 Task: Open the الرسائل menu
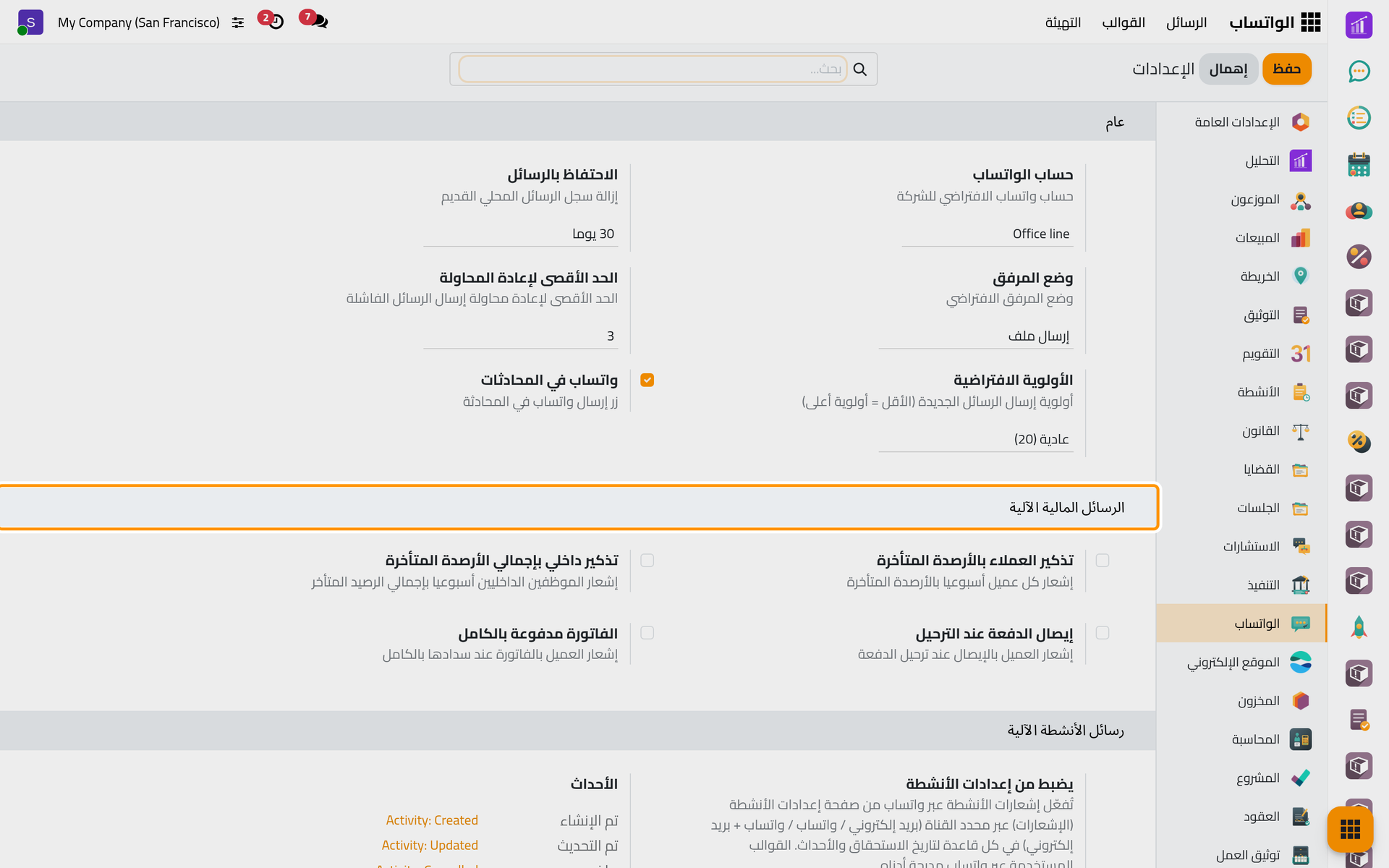pos(1186,22)
